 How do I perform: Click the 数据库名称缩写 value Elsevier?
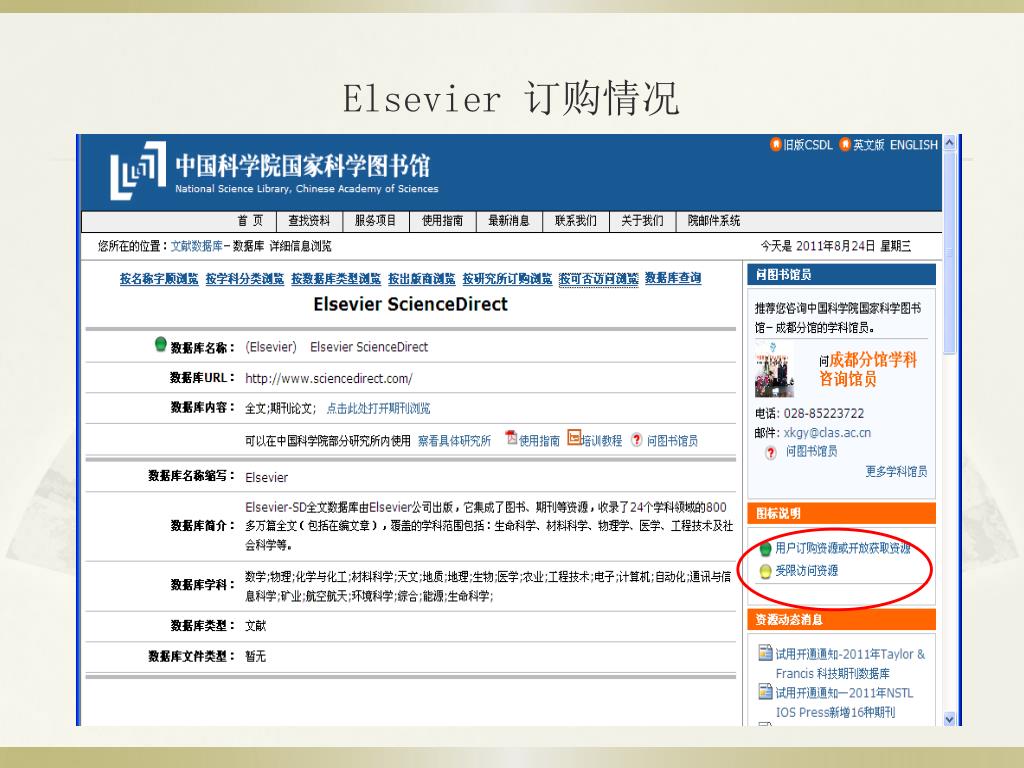[x=266, y=477]
